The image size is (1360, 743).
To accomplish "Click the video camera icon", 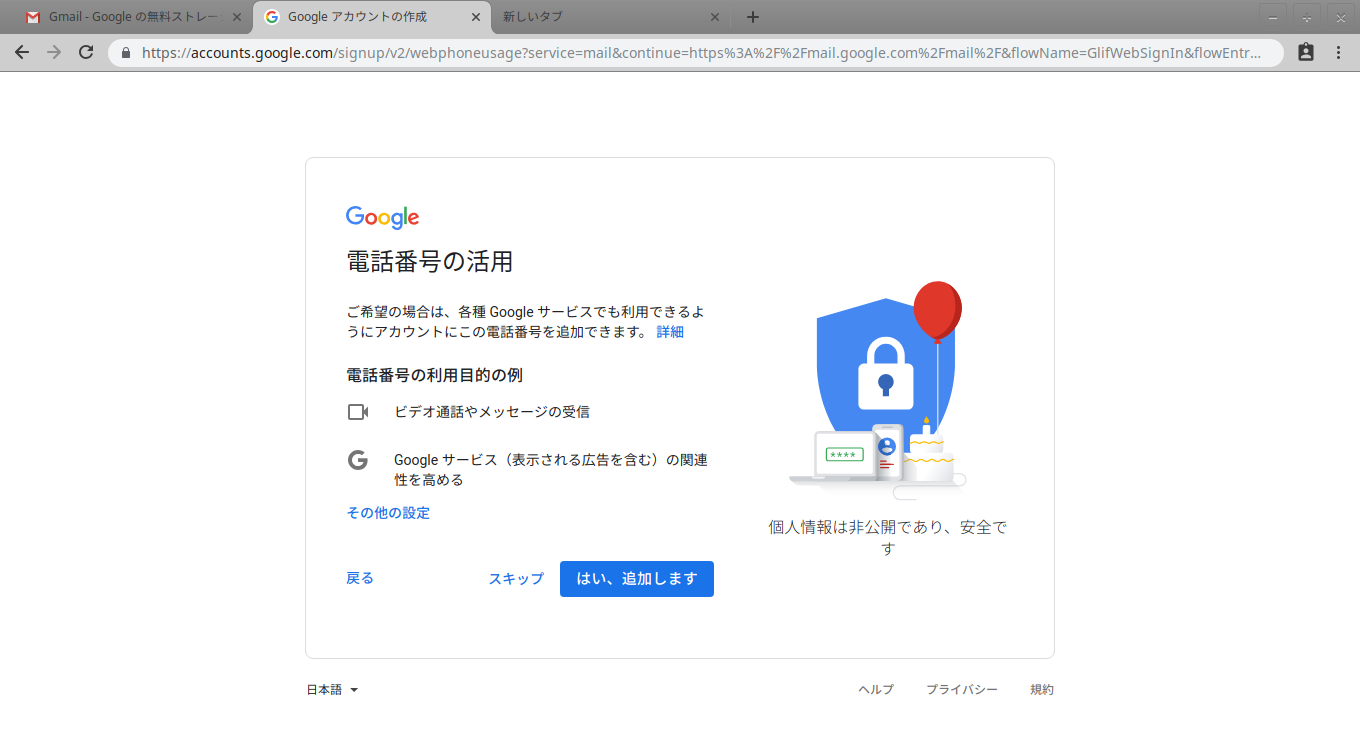I will coord(358,412).
